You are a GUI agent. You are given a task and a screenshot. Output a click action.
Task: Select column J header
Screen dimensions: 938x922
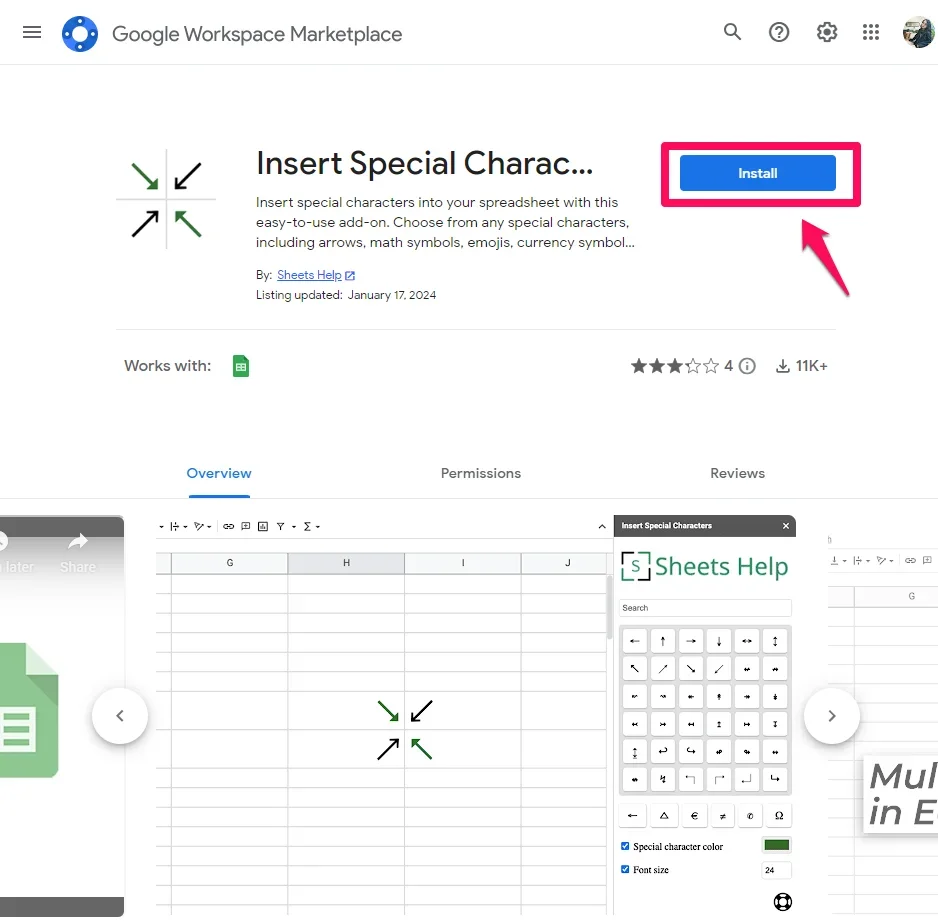(x=566, y=563)
